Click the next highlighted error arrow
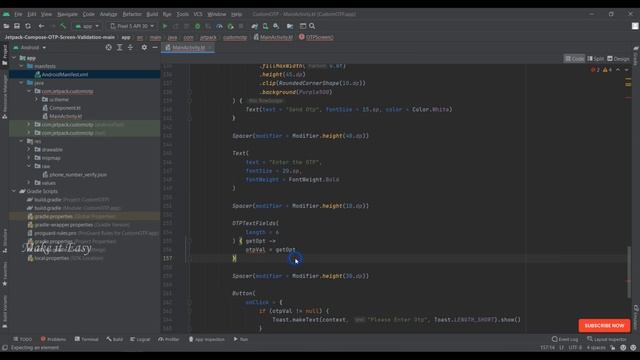Viewport: 640px width, 360px height. (626, 70)
